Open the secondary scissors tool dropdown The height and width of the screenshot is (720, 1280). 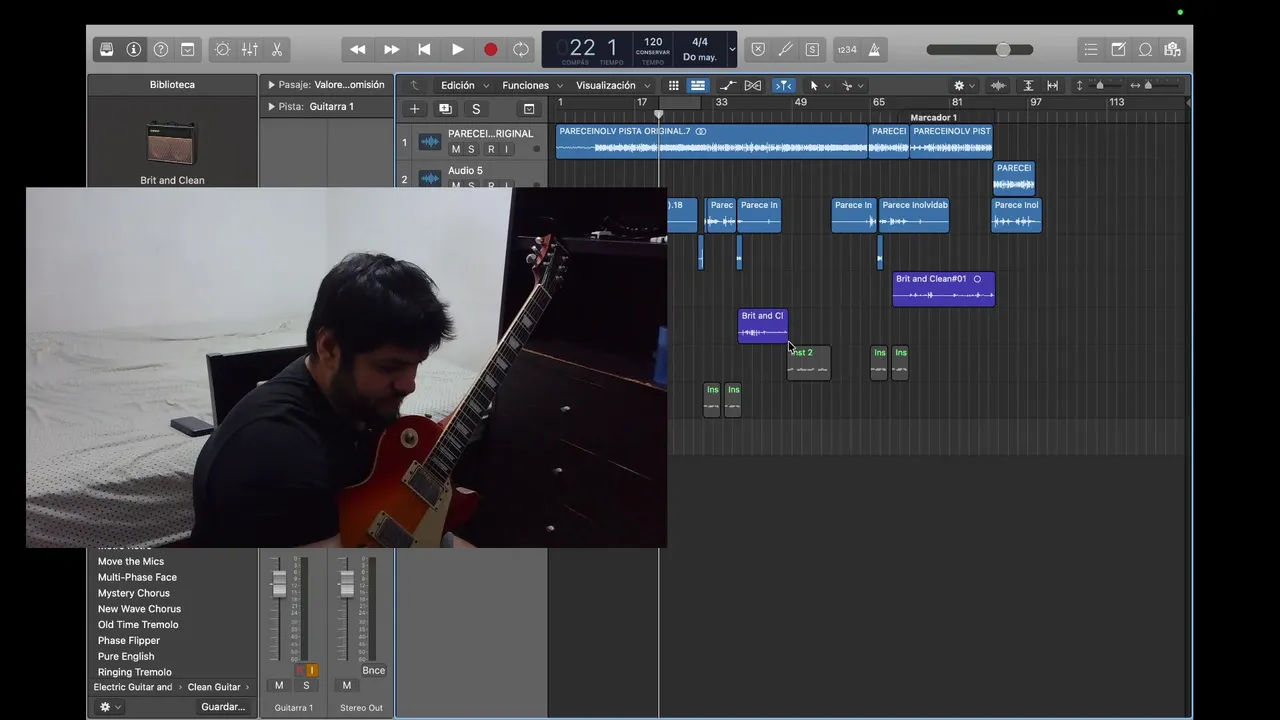(852, 85)
